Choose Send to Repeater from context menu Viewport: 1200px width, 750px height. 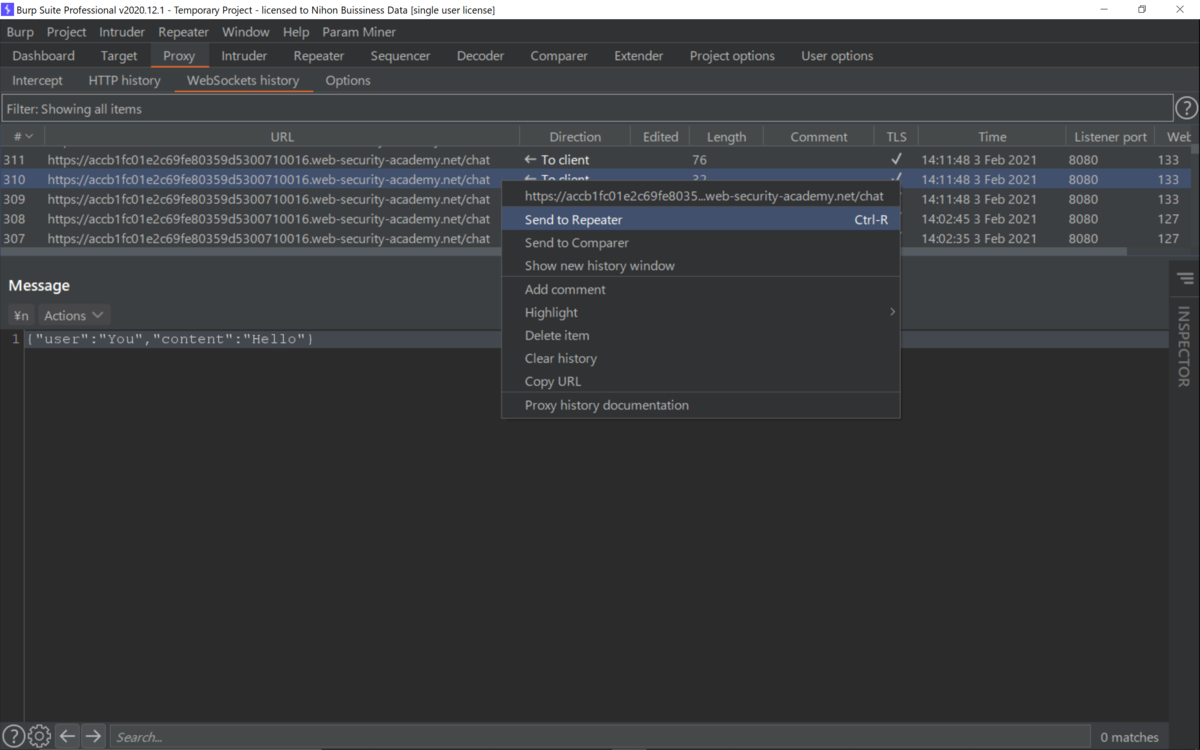(700, 220)
